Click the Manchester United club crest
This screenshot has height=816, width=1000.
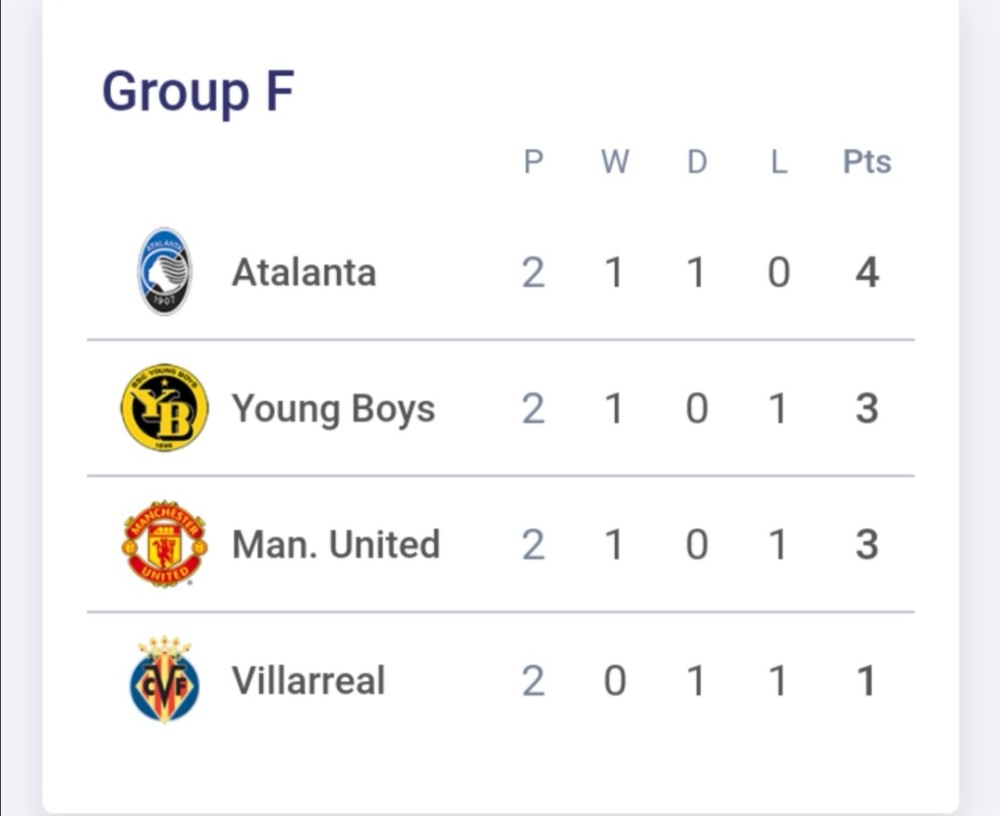[x=164, y=544]
